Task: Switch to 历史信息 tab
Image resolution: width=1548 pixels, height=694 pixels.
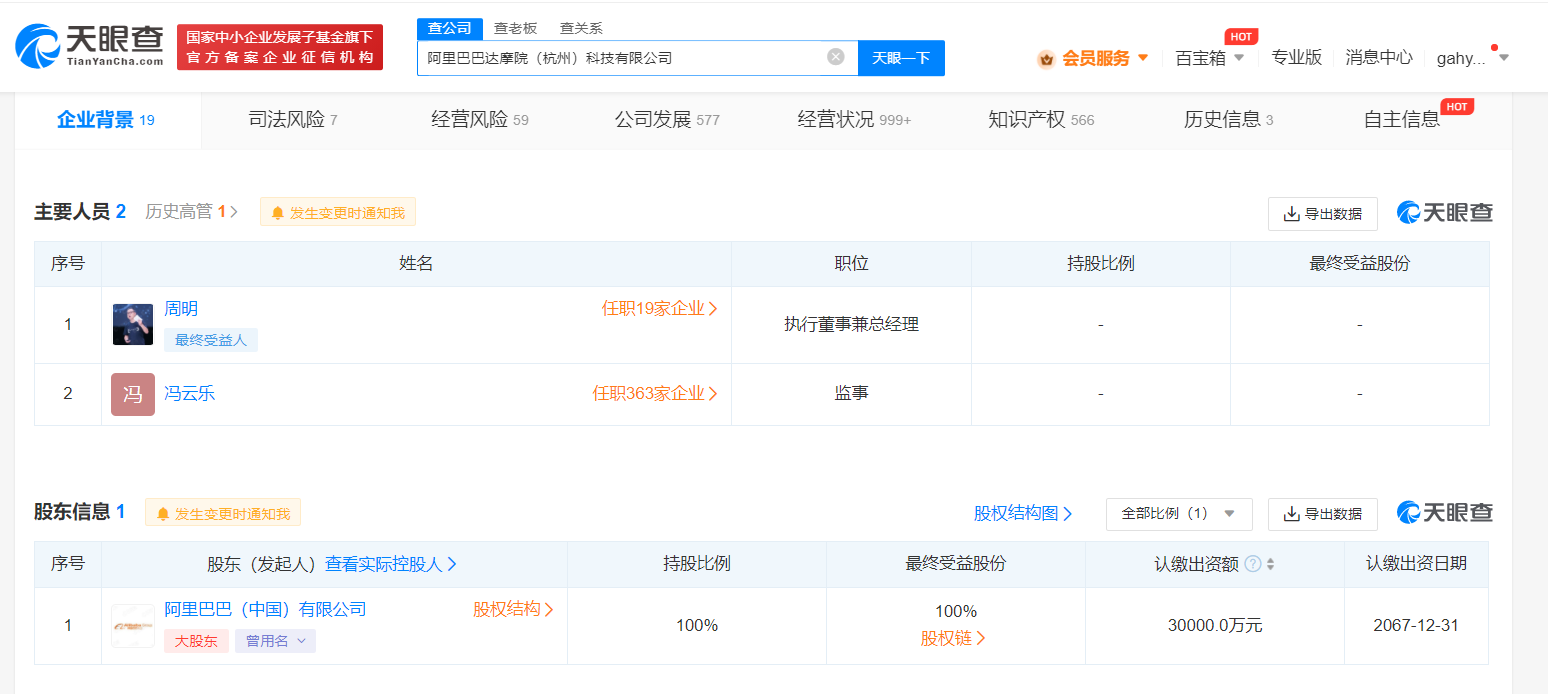Action: tap(1229, 120)
